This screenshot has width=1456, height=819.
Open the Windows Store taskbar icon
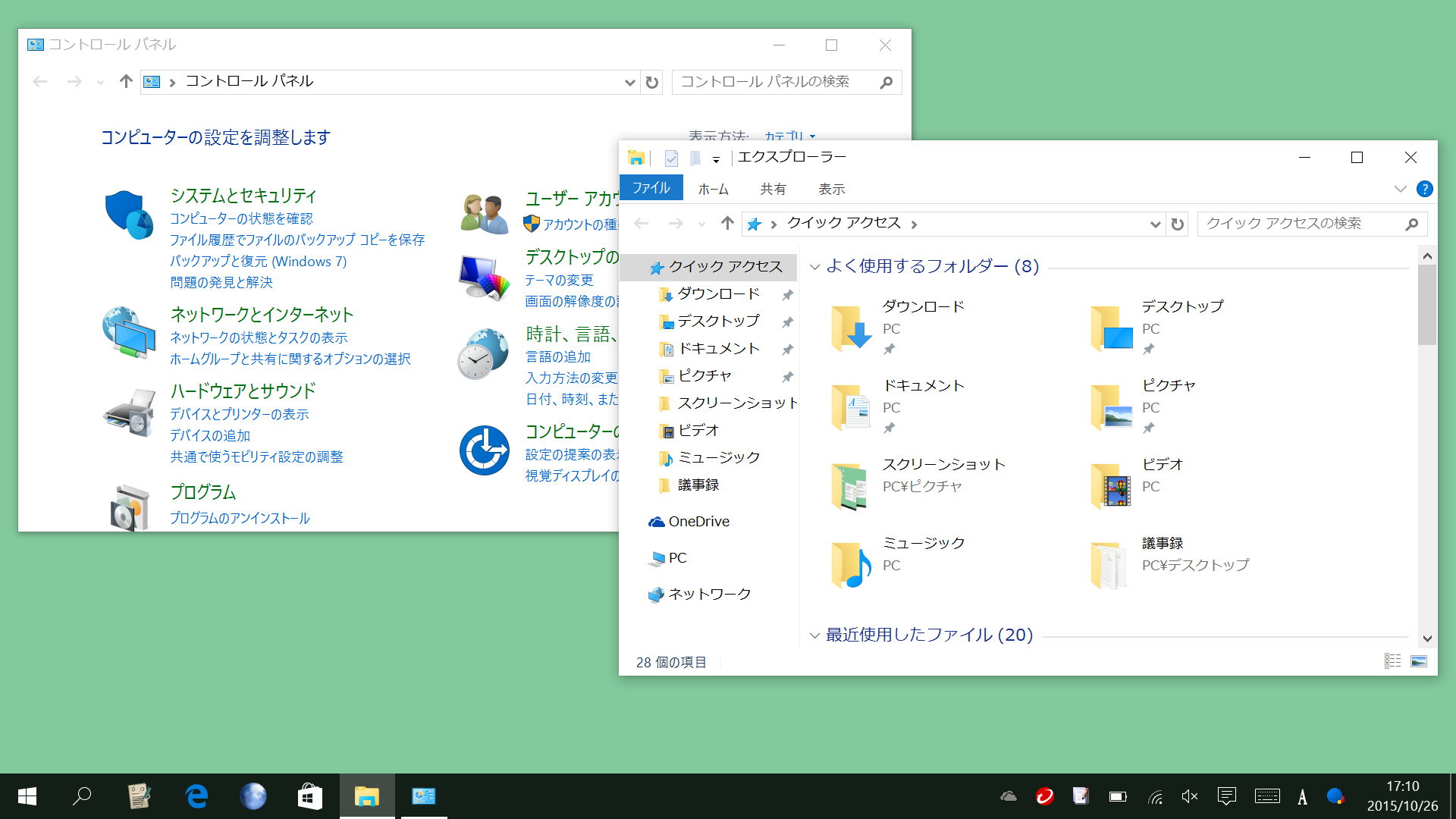click(x=309, y=795)
